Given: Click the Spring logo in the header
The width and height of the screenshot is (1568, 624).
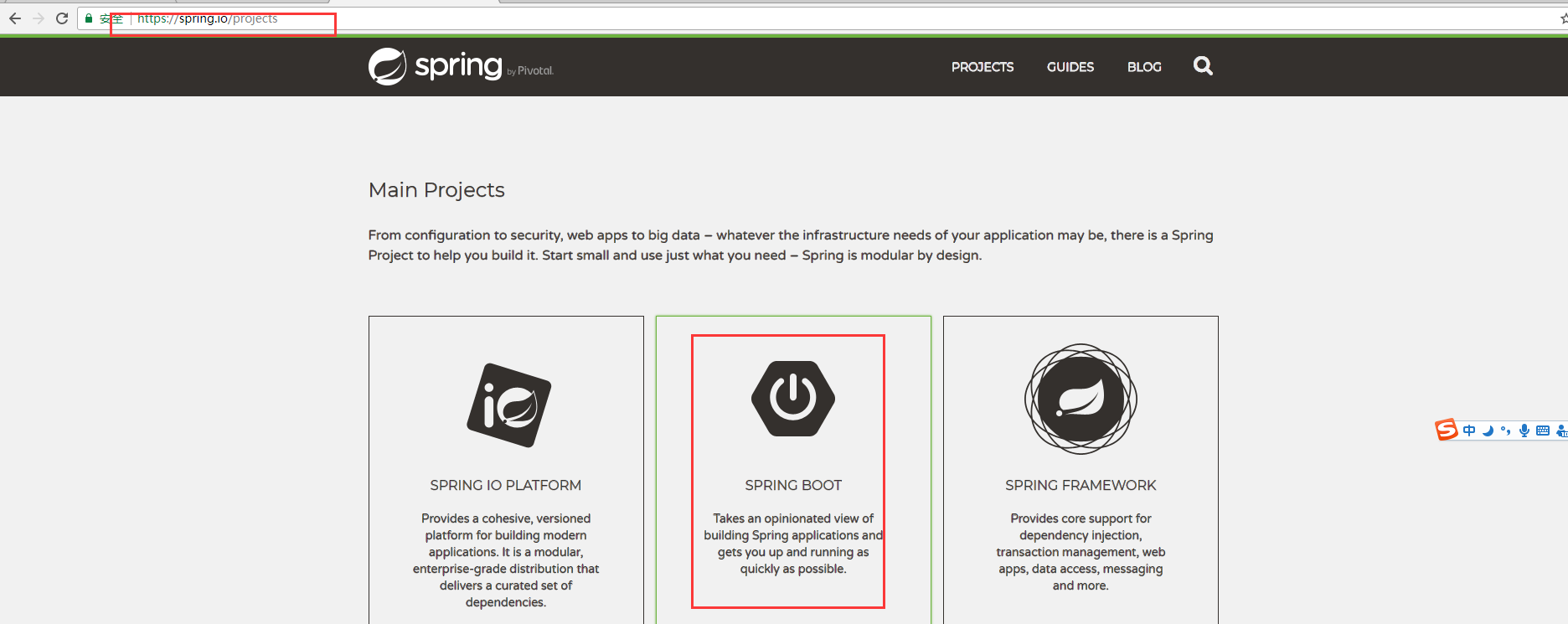Looking at the screenshot, I should (x=436, y=66).
